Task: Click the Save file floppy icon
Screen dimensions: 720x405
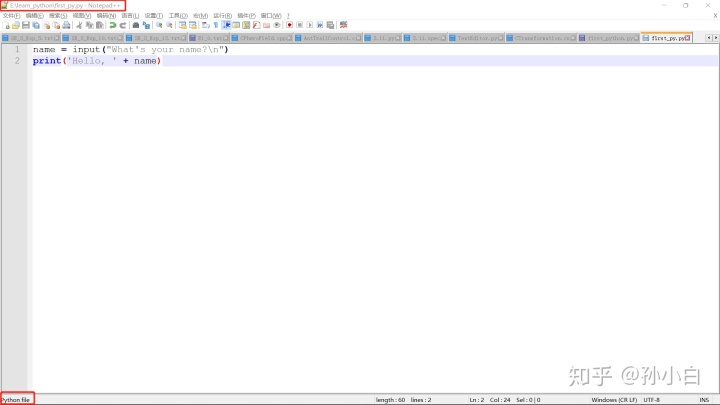Action: click(26, 25)
